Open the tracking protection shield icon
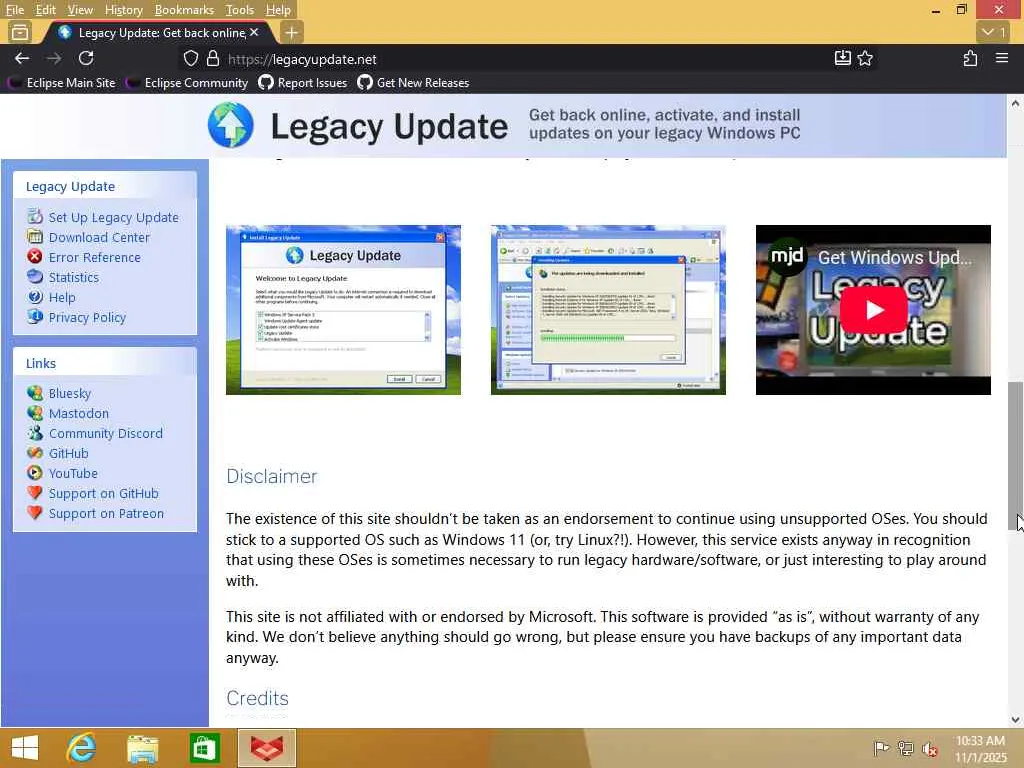This screenshot has height=768, width=1024. (x=191, y=59)
